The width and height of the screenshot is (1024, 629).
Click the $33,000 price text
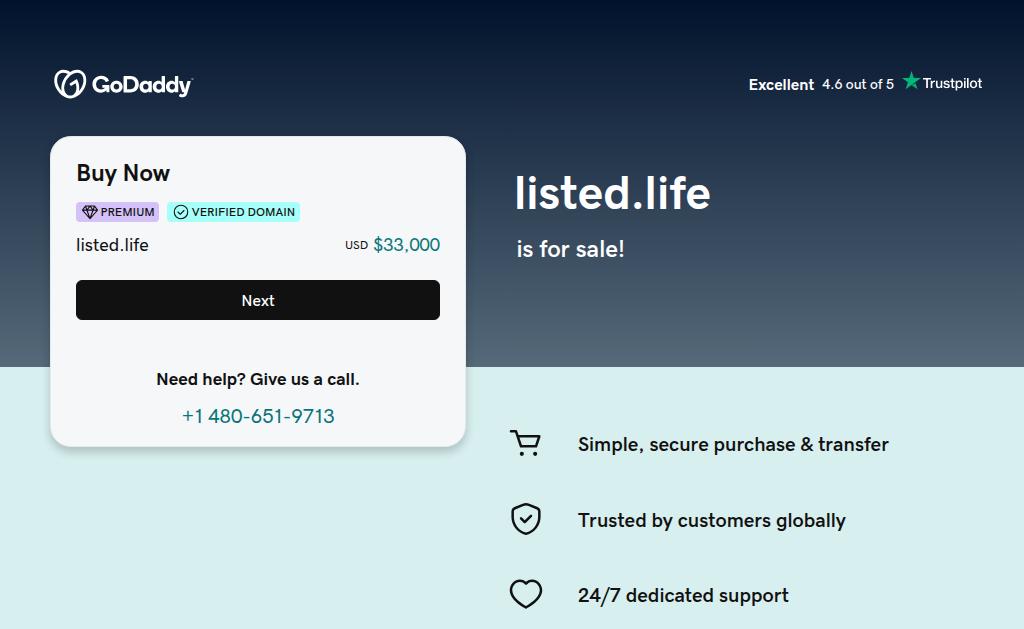point(406,245)
